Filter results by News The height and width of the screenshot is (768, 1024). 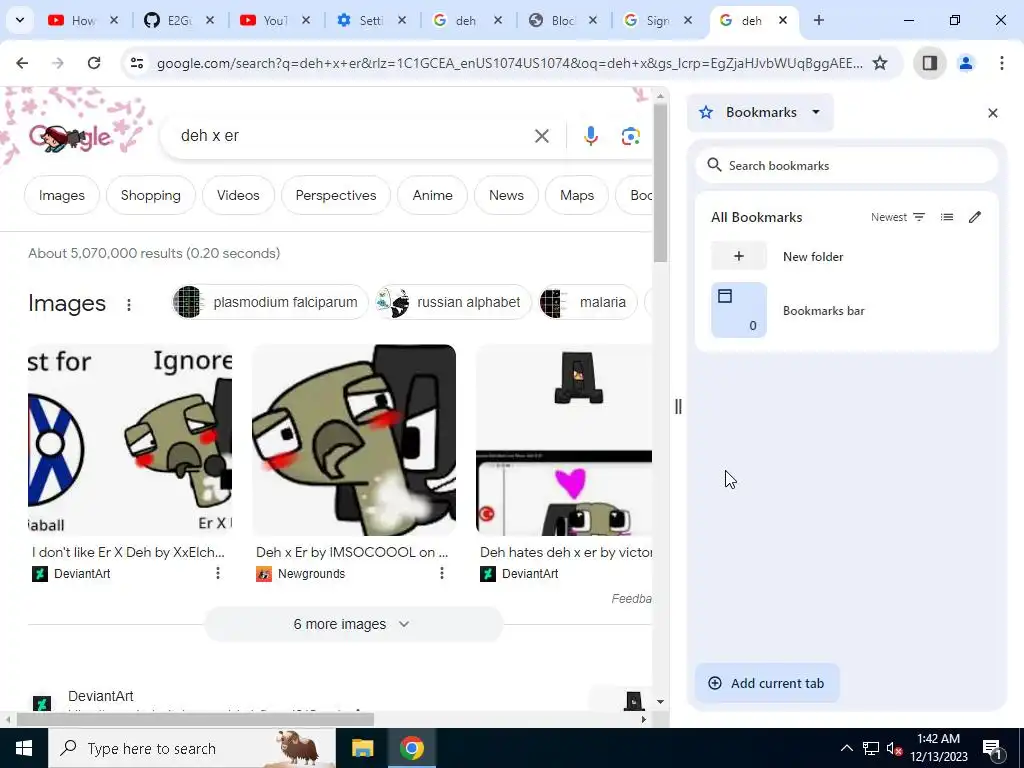tap(506, 195)
